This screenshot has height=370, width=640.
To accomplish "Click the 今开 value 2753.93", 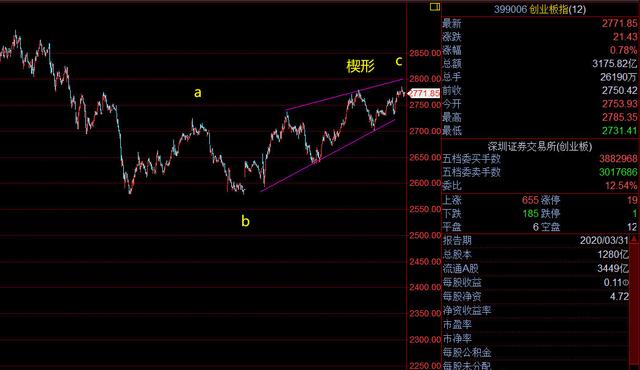I will (619, 104).
